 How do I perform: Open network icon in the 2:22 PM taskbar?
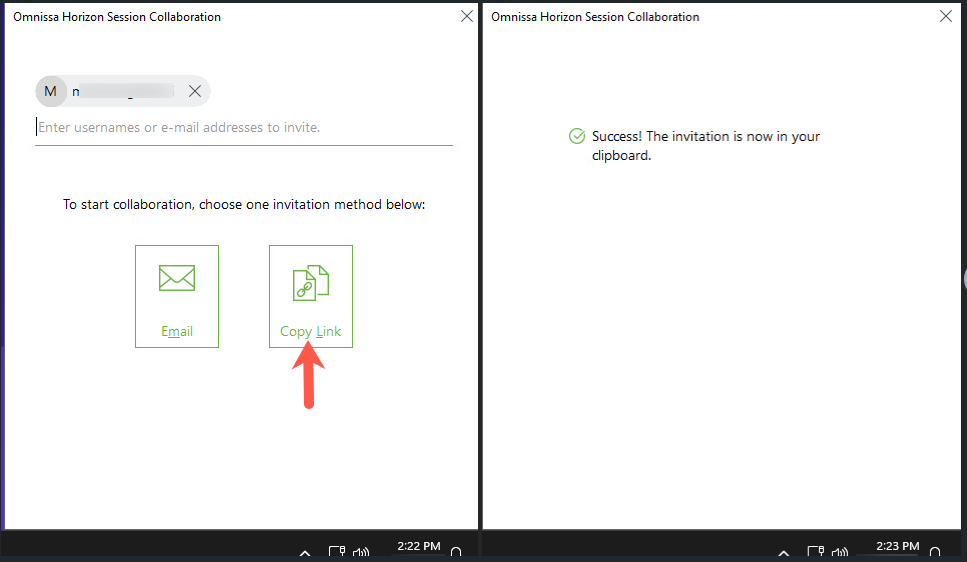[x=337, y=551]
